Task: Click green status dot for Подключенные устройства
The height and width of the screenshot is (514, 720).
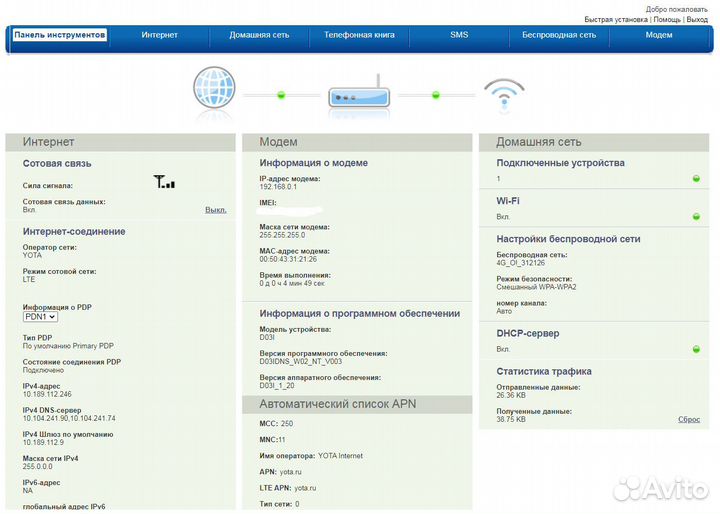Action: click(696, 179)
